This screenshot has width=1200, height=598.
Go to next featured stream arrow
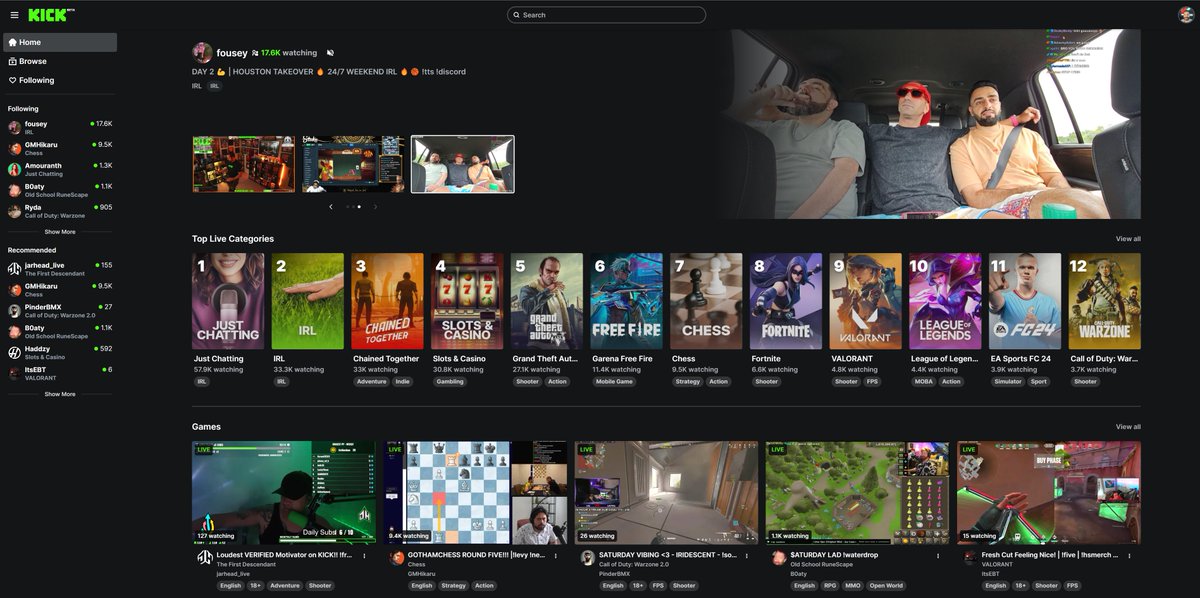[x=375, y=207]
